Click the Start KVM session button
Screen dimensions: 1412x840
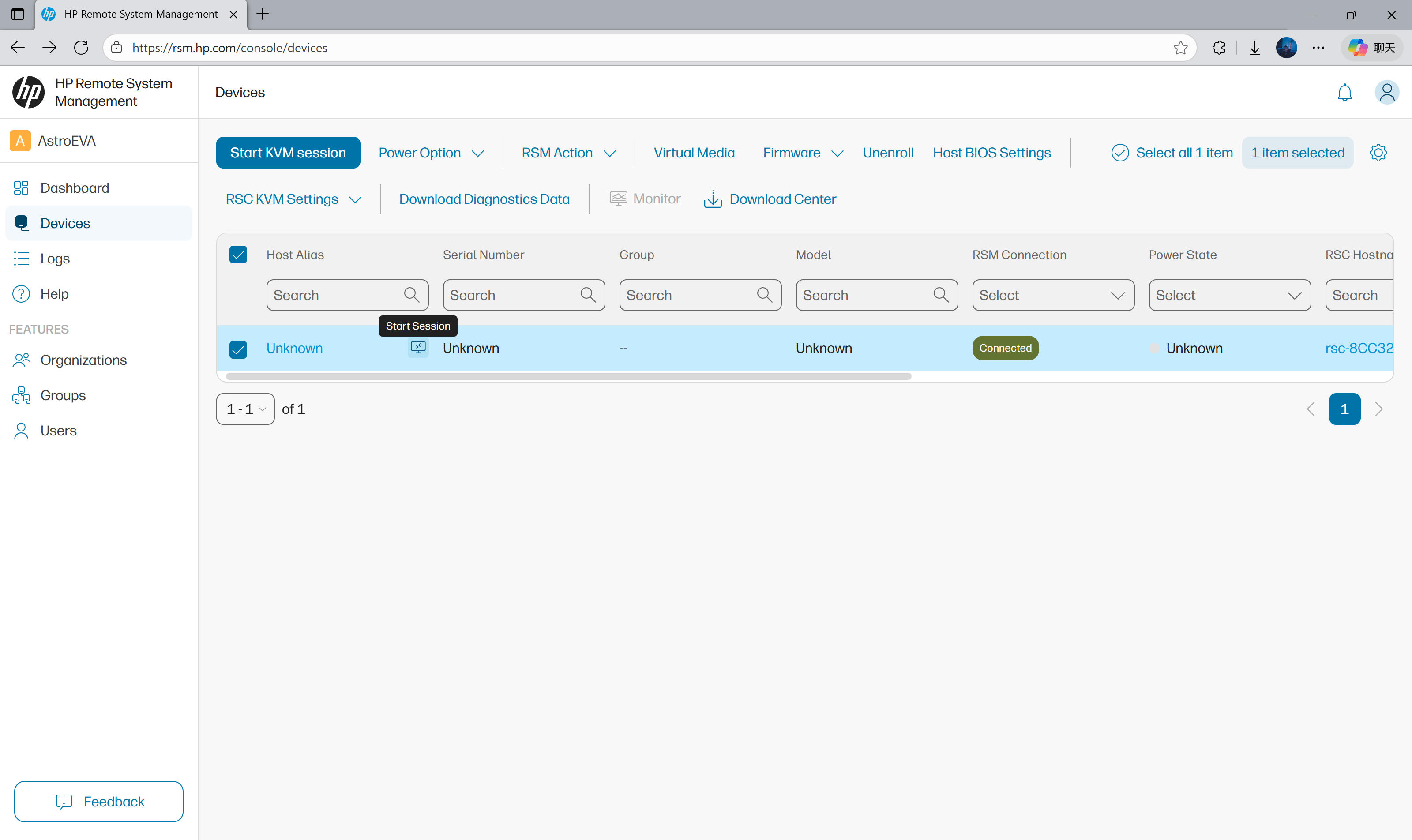click(288, 153)
